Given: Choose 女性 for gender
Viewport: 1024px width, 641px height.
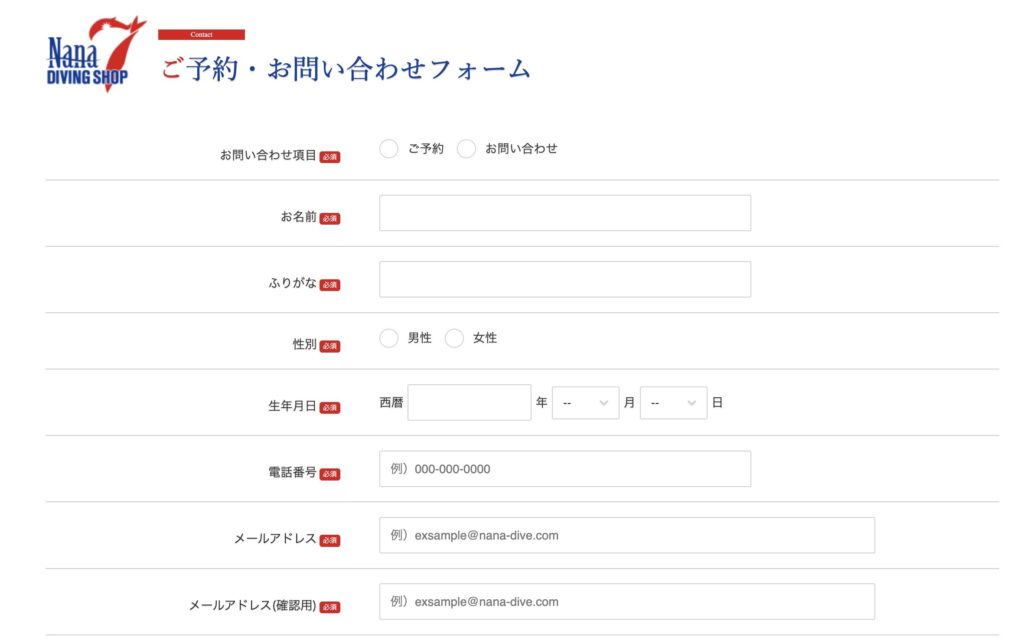Looking at the screenshot, I should click(x=454, y=339).
